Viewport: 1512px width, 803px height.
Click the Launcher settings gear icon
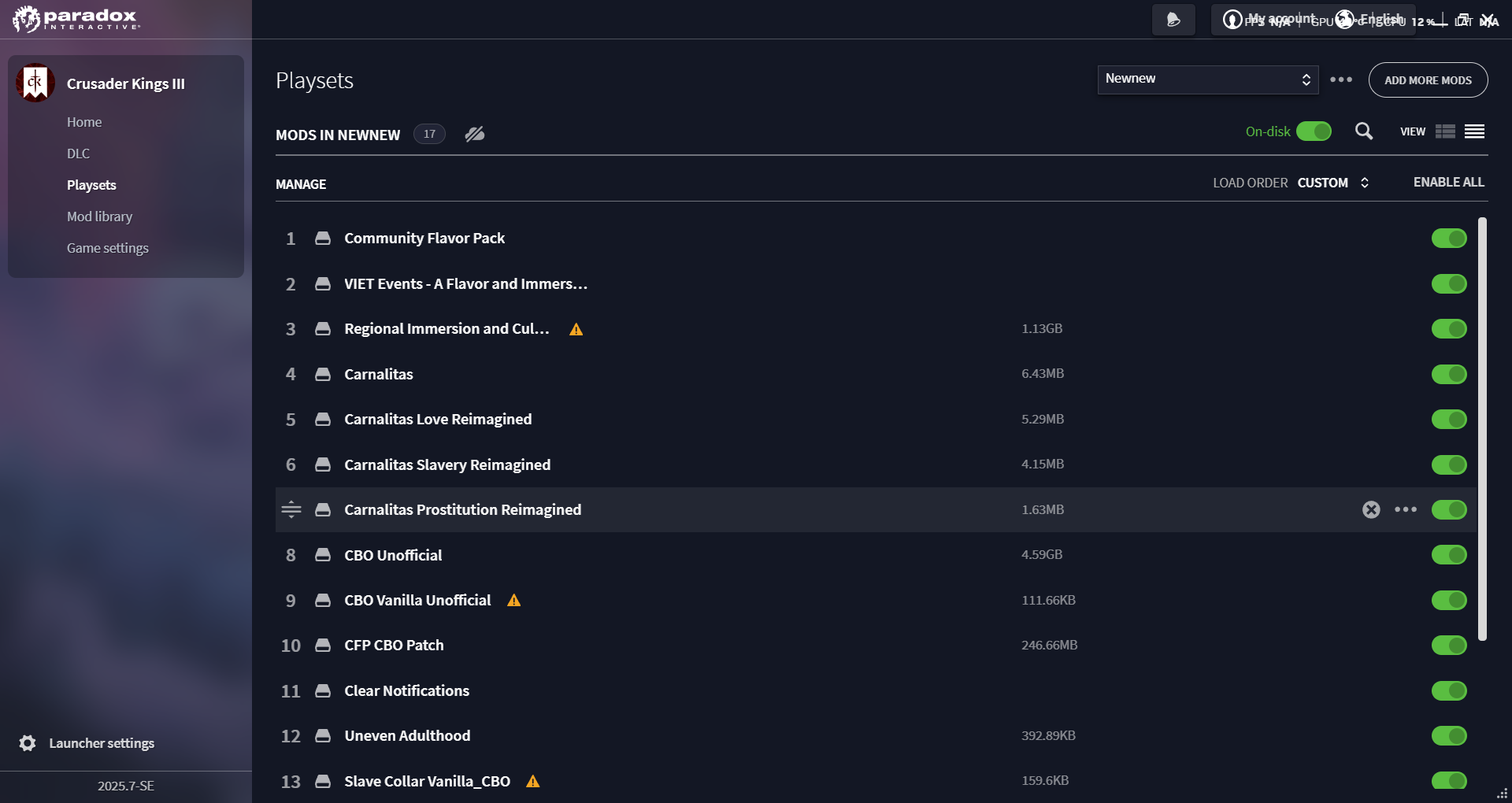click(x=28, y=743)
